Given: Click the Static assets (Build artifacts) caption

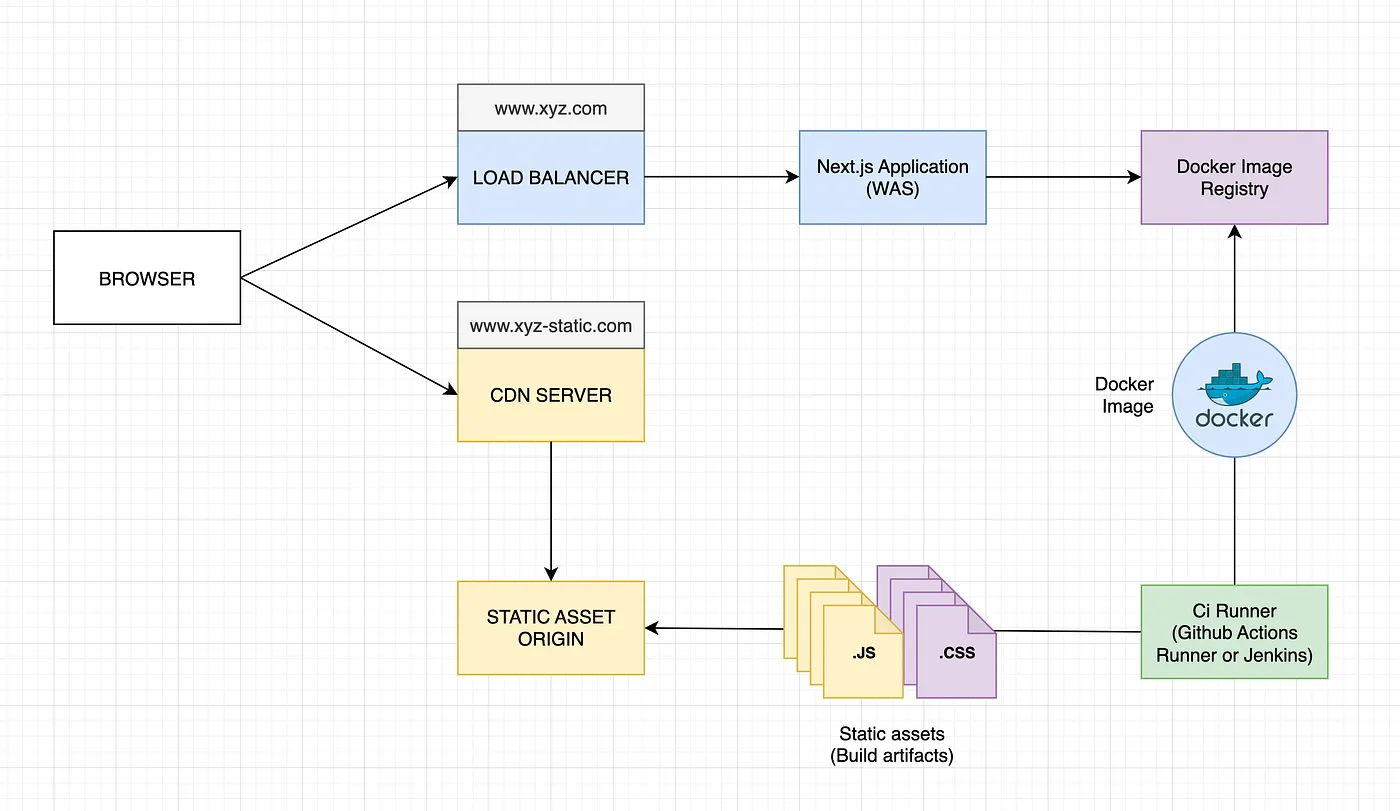Looking at the screenshot, I should [x=892, y=745].
